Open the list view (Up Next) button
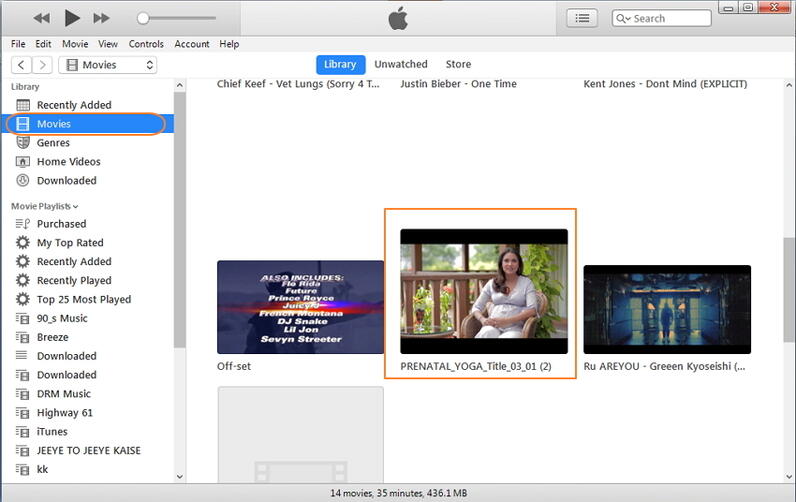The height and width of the screenshot is (502, 796). [582, 19]
